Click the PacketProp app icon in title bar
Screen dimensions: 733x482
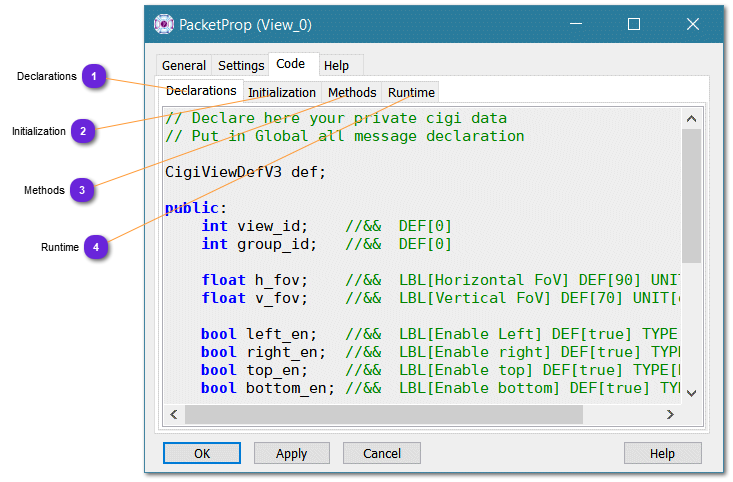[x=164, y=24]
